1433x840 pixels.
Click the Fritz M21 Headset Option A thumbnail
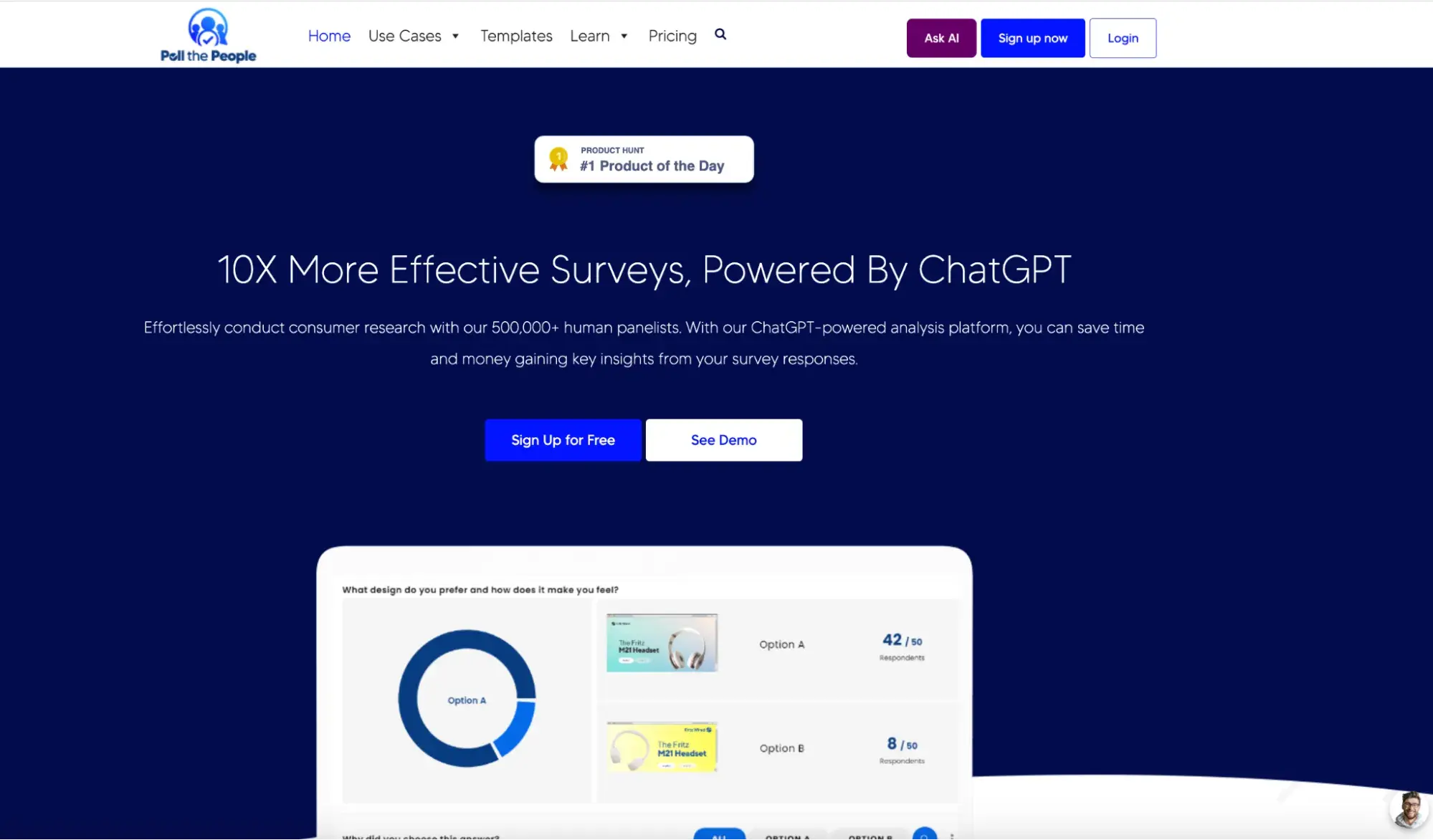662,642
